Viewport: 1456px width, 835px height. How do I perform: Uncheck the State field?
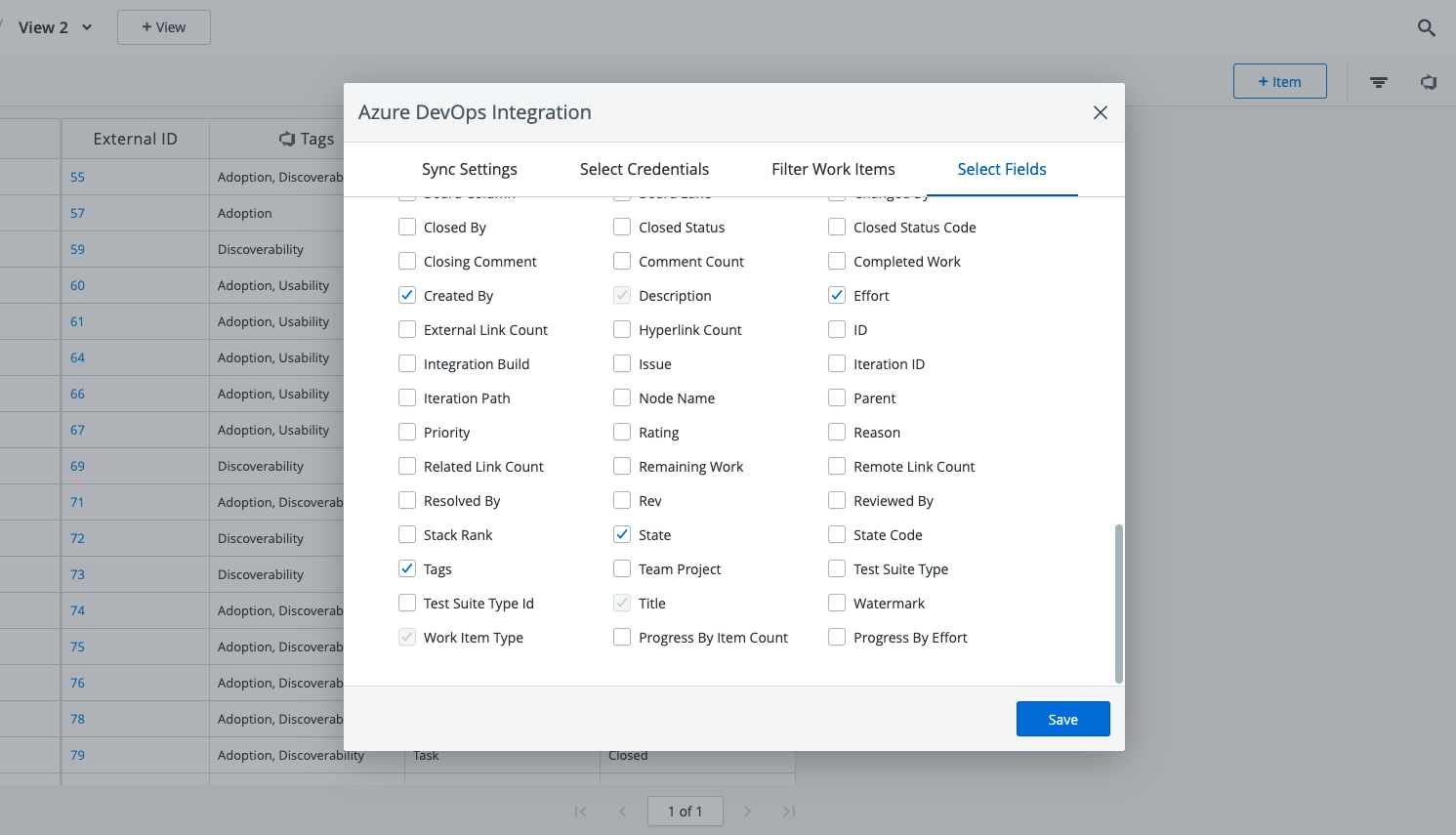click(x=622, y=534)
